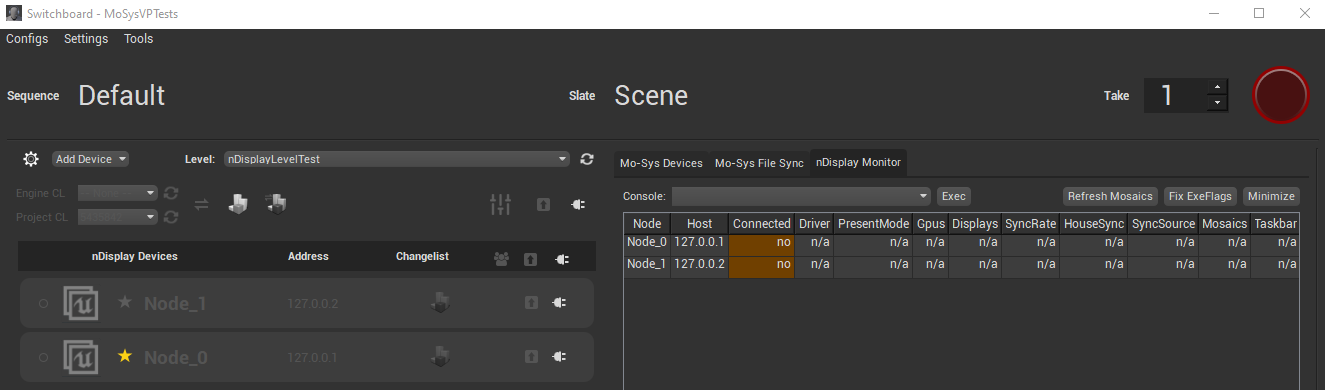Increase the Take number with the up arrow

click(1217, 87)
